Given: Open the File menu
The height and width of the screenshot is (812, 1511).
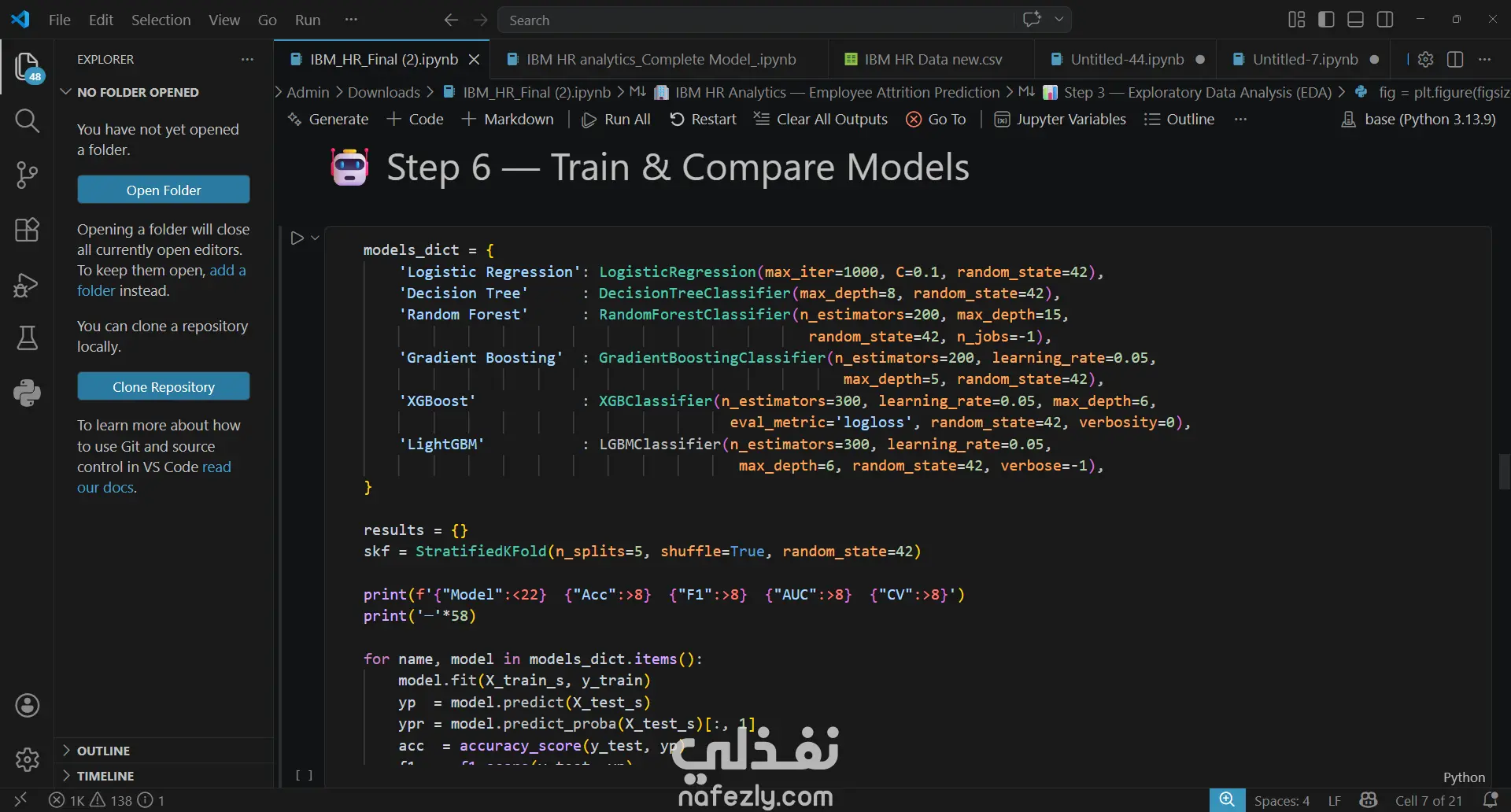Looking at the screenshot, I should [x=60, y=20].
